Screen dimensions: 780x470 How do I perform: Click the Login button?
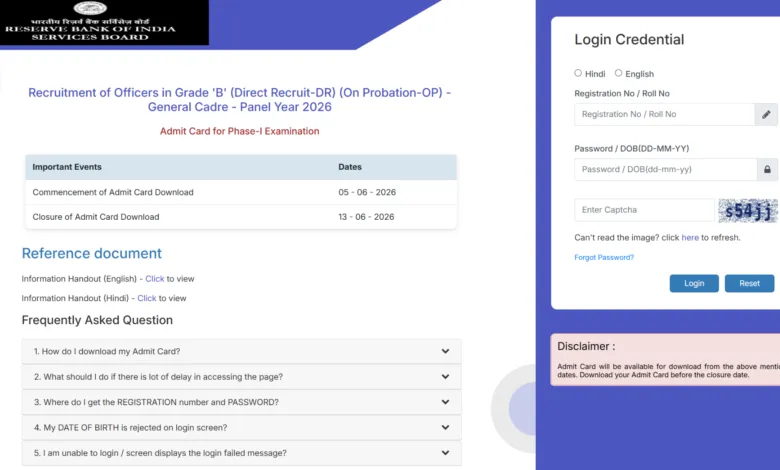click(694, 283)
